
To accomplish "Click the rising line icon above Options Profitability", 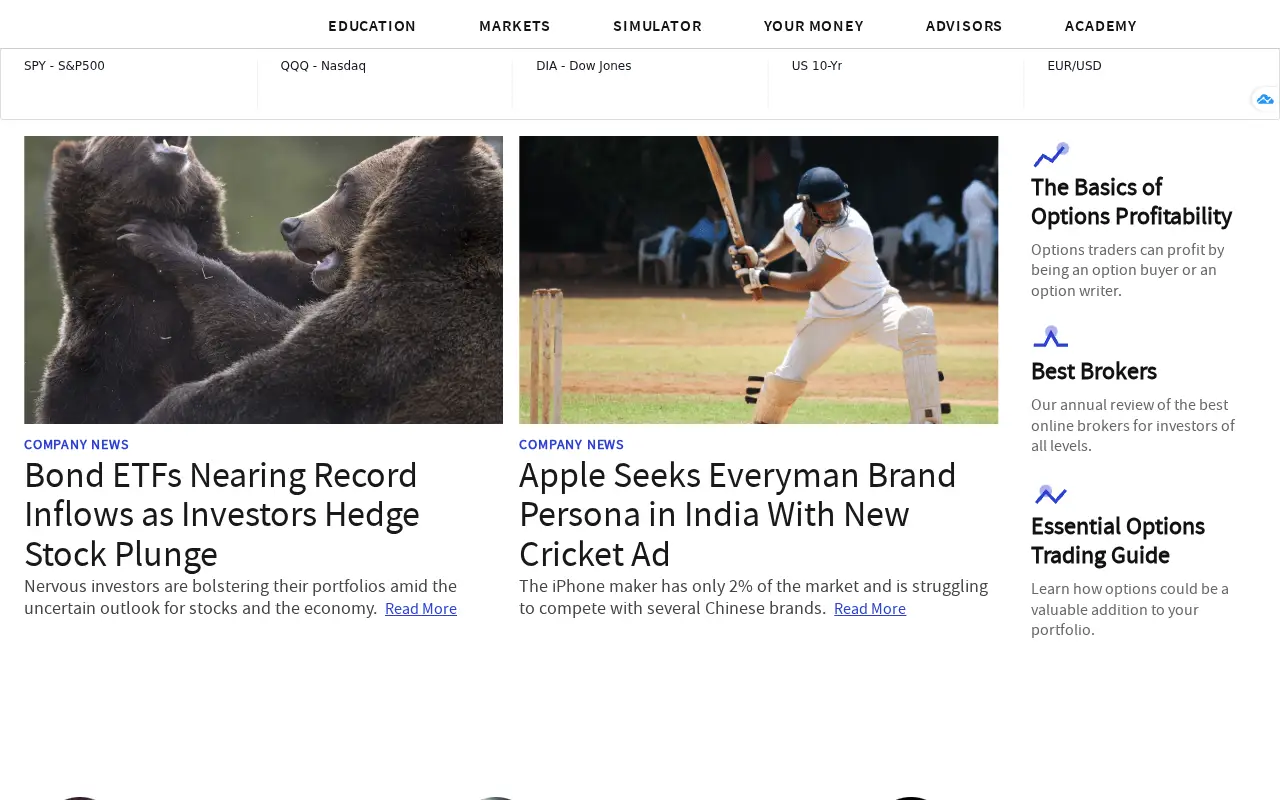I will pos(1051,154).
